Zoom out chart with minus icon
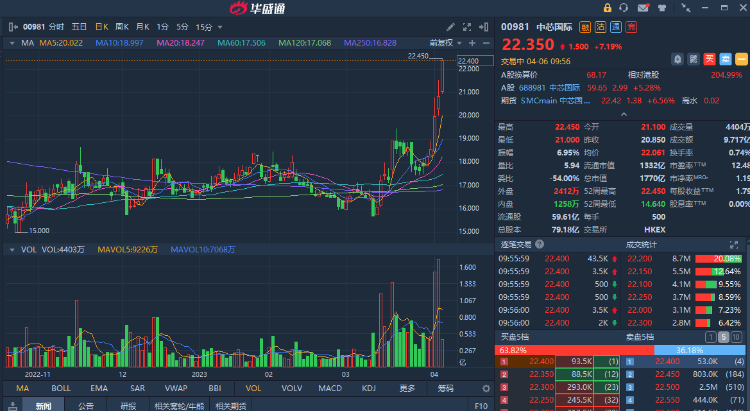 [x=486, y=43]
